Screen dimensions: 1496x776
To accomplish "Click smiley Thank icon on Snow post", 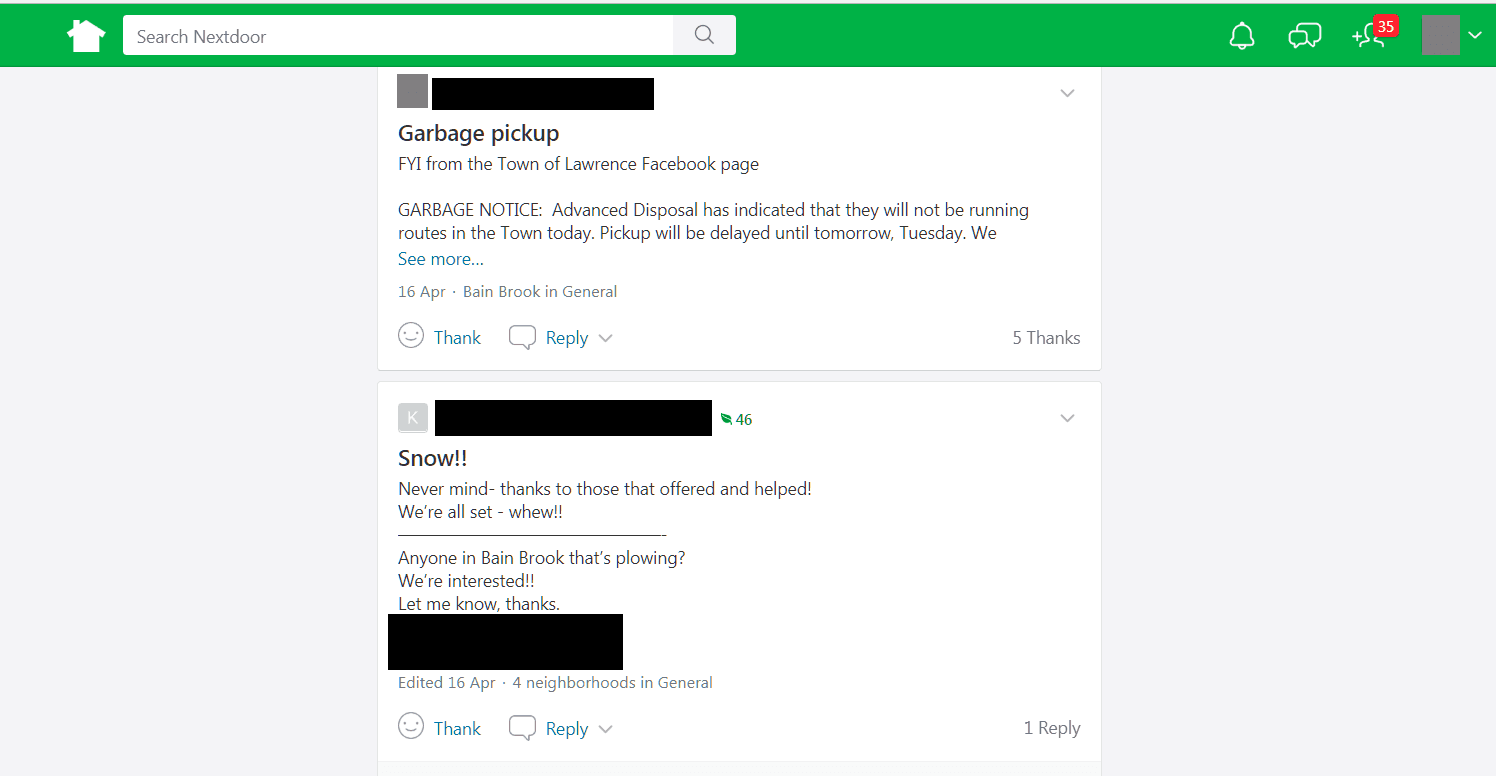I will click(x=411, y=727).
